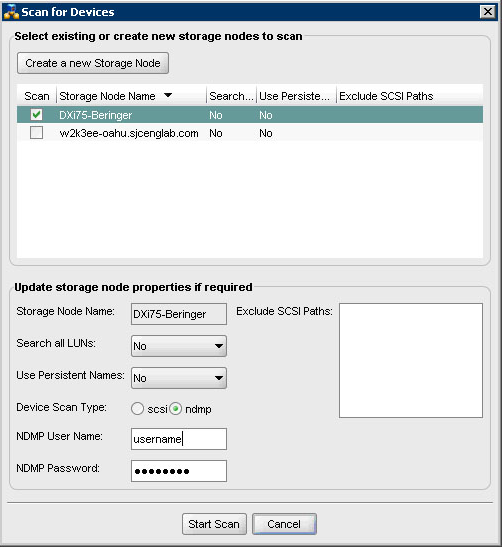Click the Scan for Devices title icon
Viewport: 502px width, 548px height.
point(10,12)
